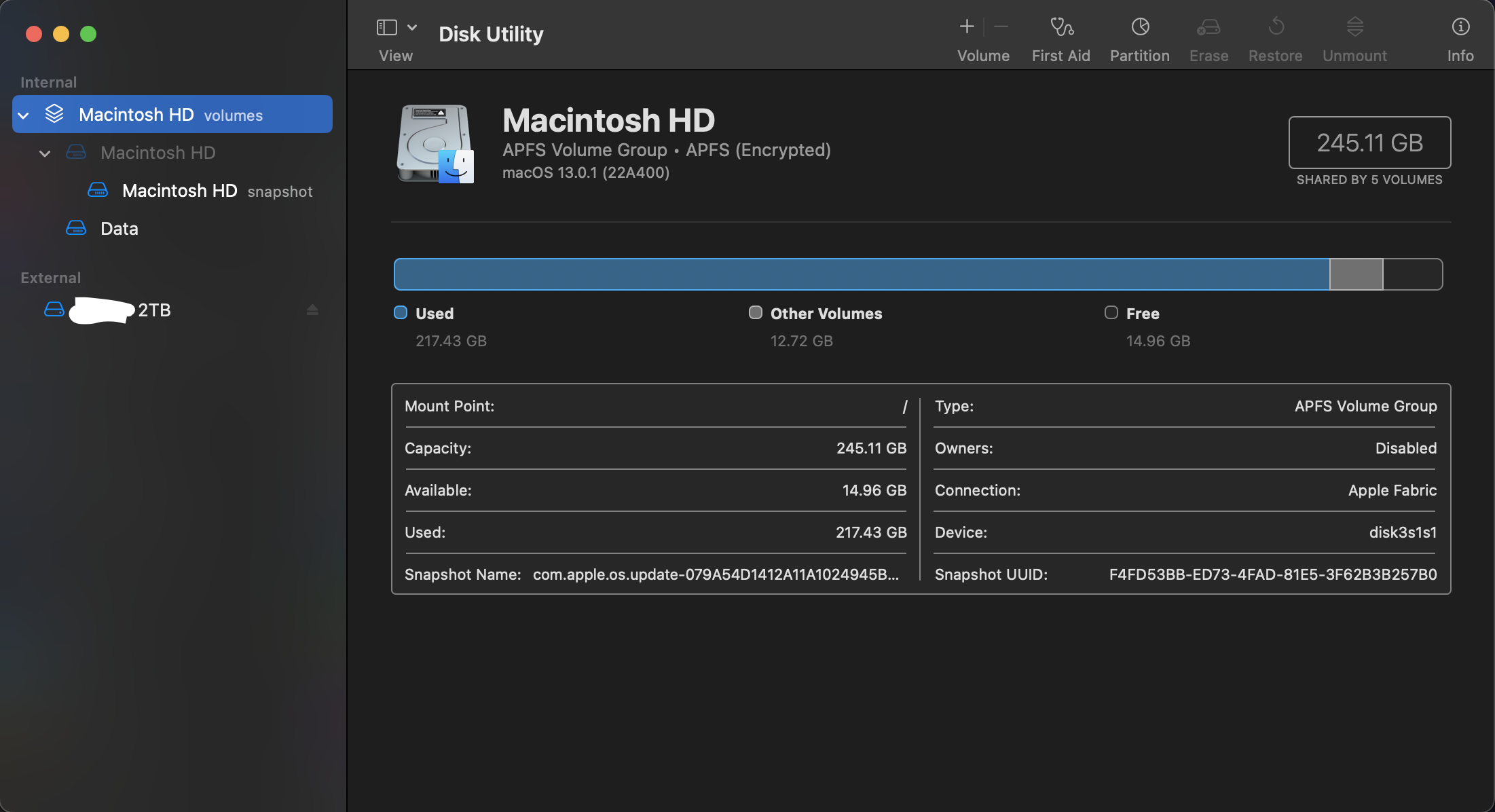Open the View dropdown chevron

click(x=412, y=27)
